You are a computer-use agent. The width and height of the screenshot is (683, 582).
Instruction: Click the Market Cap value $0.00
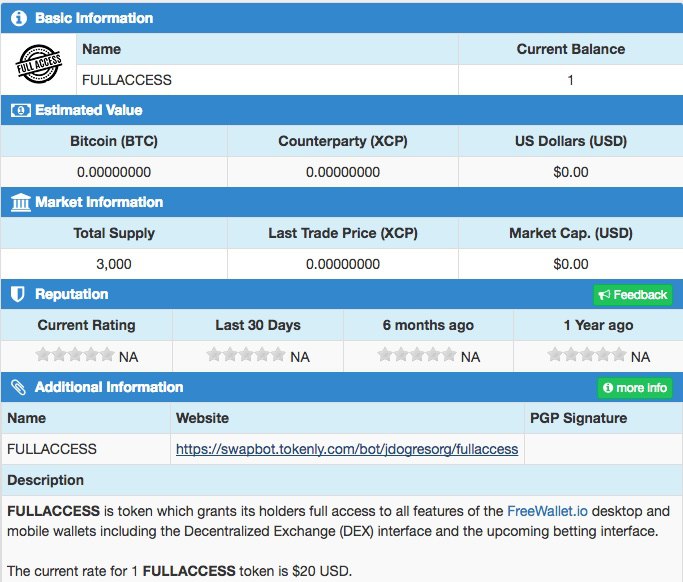coord(571,264)
